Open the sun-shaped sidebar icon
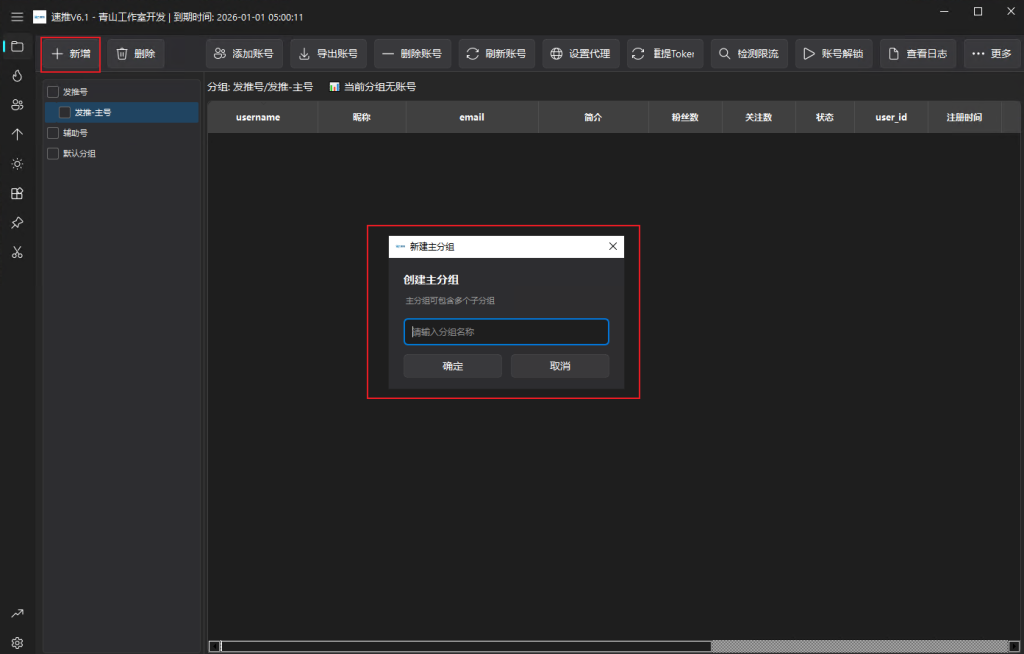Viewport: 1024px width, 654px height. pyautogui.click(x=17, y=164)
